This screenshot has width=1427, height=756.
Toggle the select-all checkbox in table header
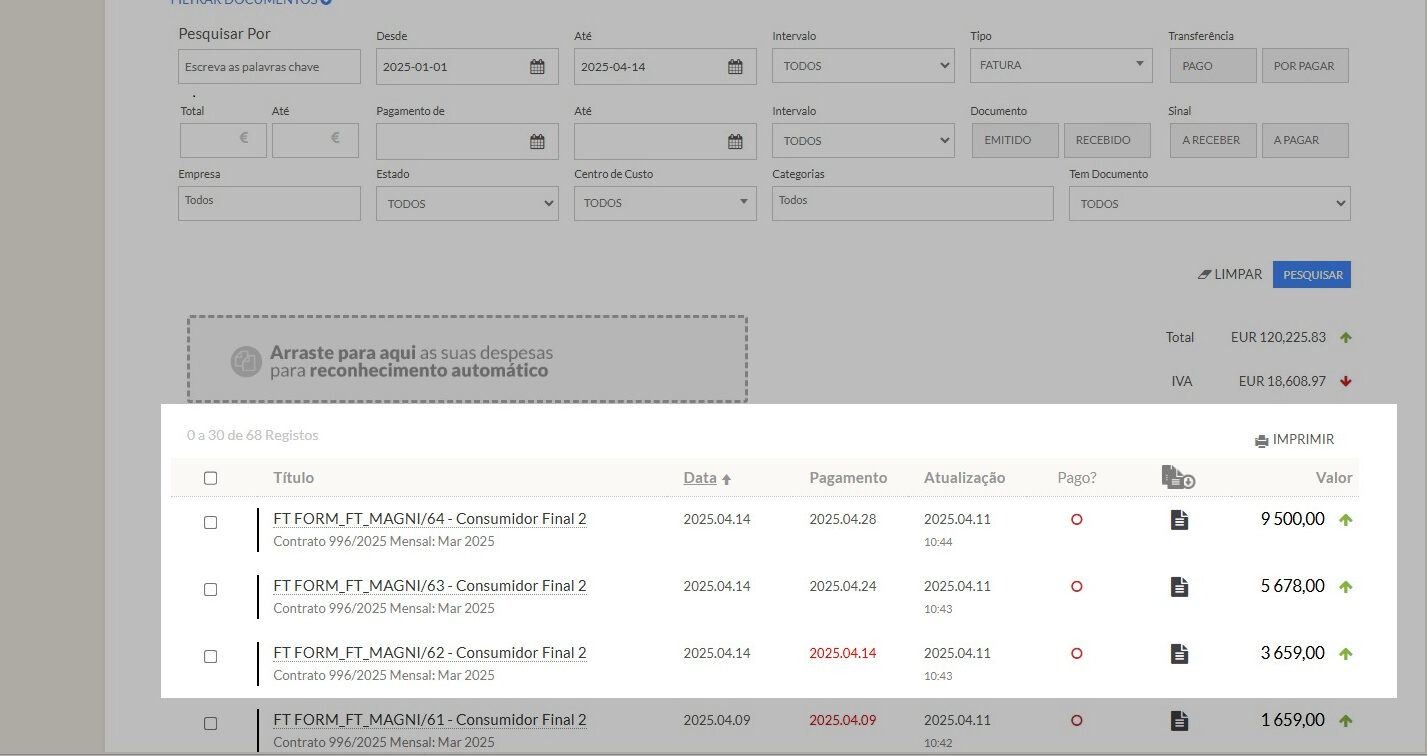tap(210, 478)
